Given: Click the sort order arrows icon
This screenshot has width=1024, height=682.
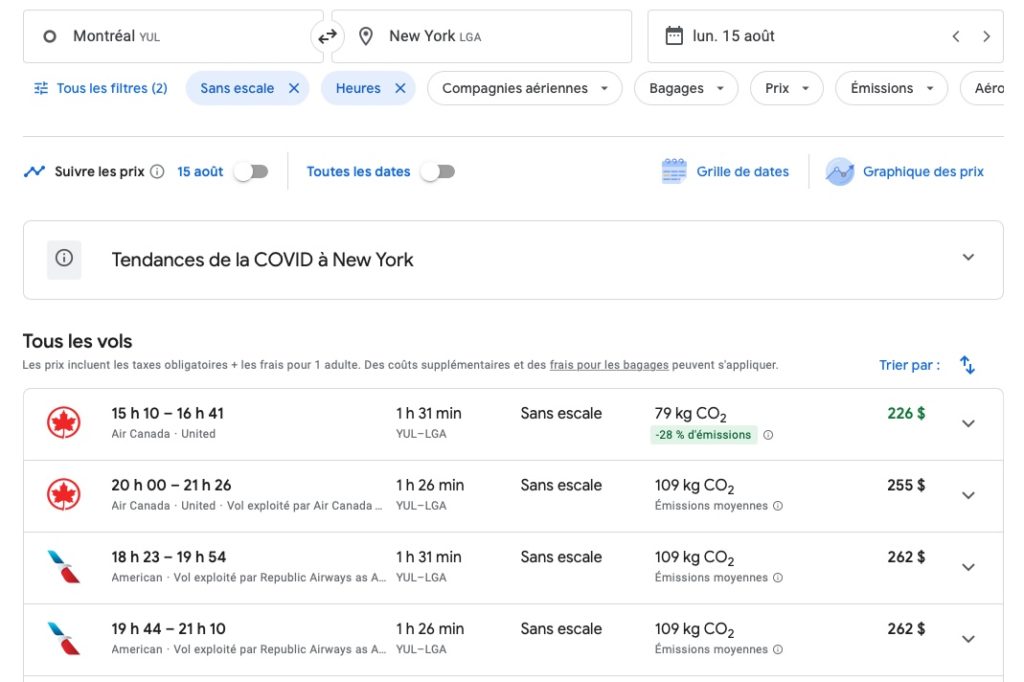Looking at the screenshot, I should coord(967,365).
